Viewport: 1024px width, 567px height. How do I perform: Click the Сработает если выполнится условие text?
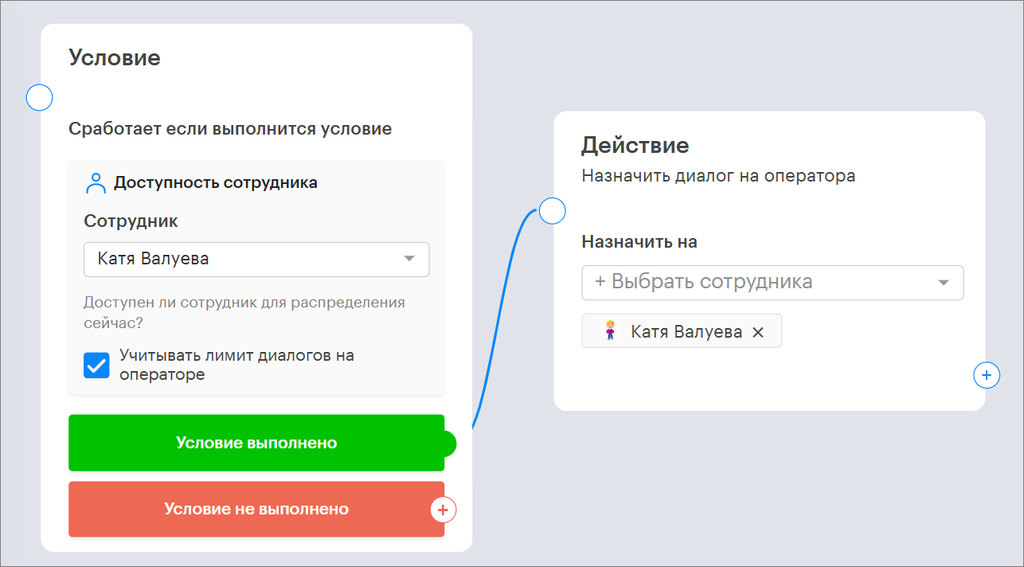(x=231, y=129)
